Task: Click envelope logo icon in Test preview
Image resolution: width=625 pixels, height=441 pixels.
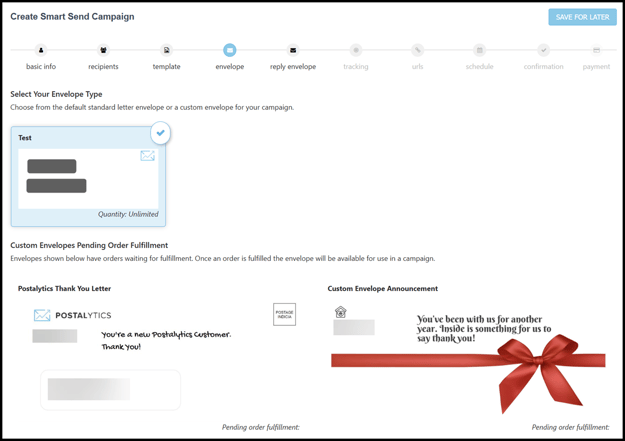Action: click(147, 156)
